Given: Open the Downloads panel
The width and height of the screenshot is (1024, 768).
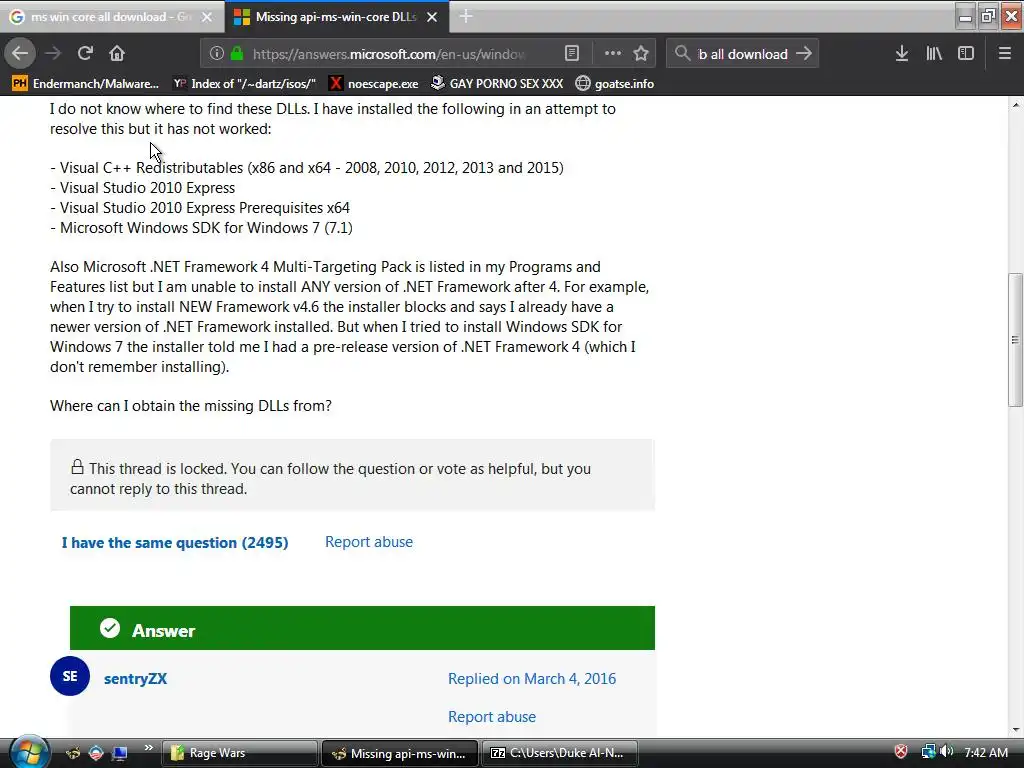Looking at the screenshot, I should (x=902, y=54).
